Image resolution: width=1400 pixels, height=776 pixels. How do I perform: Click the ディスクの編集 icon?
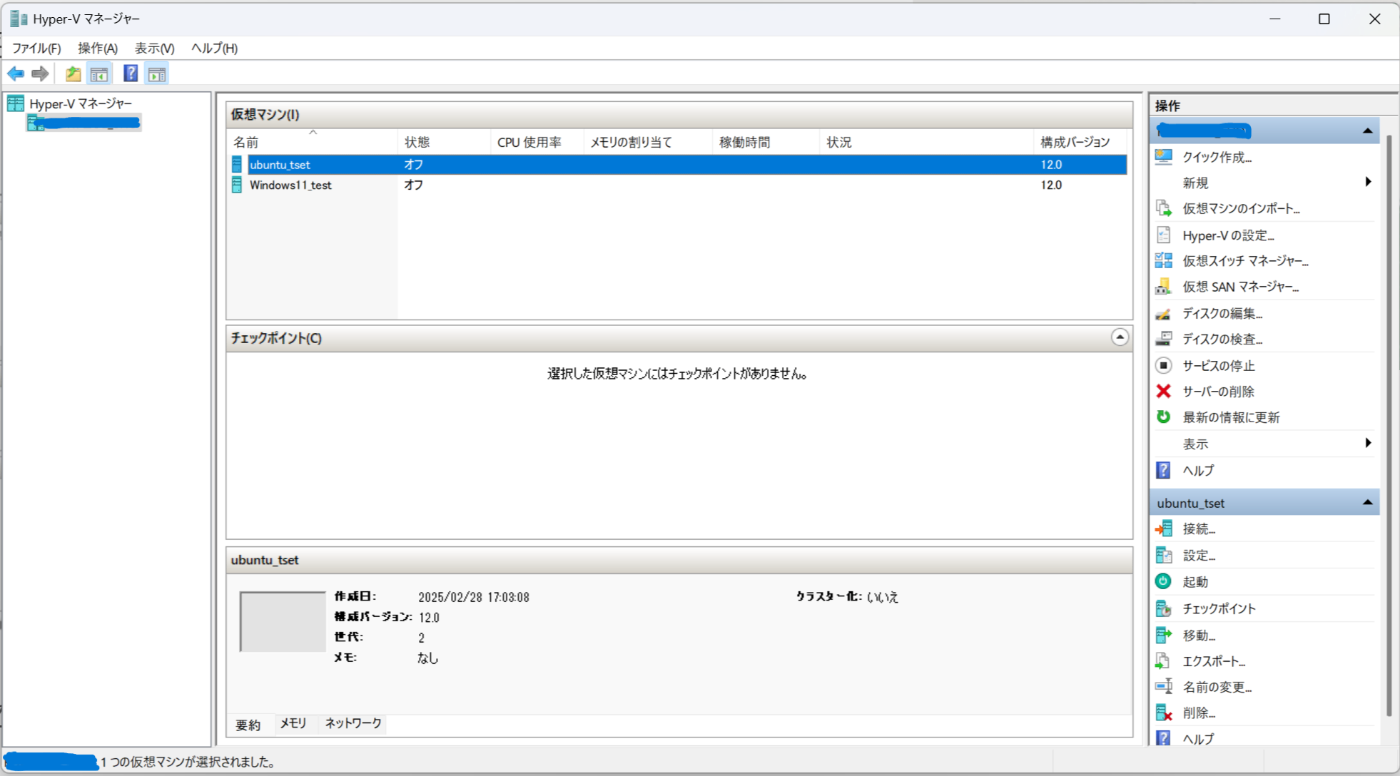(x=1163, y=313)
